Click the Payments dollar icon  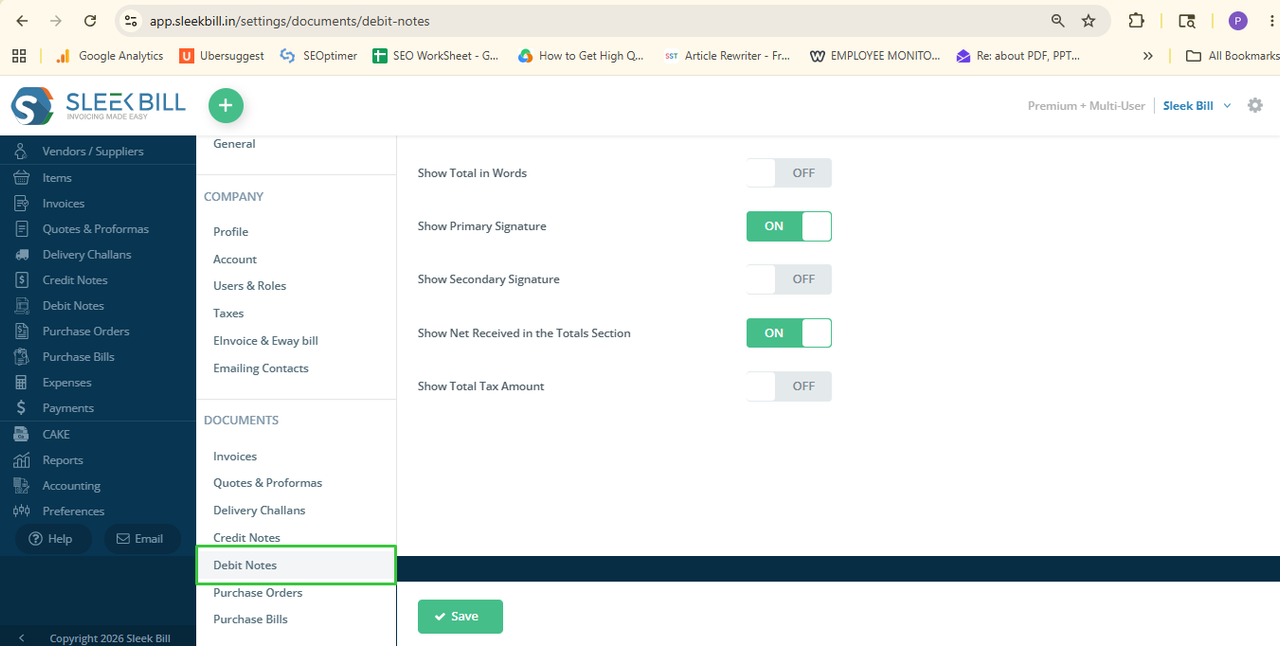tap(21, 408)
